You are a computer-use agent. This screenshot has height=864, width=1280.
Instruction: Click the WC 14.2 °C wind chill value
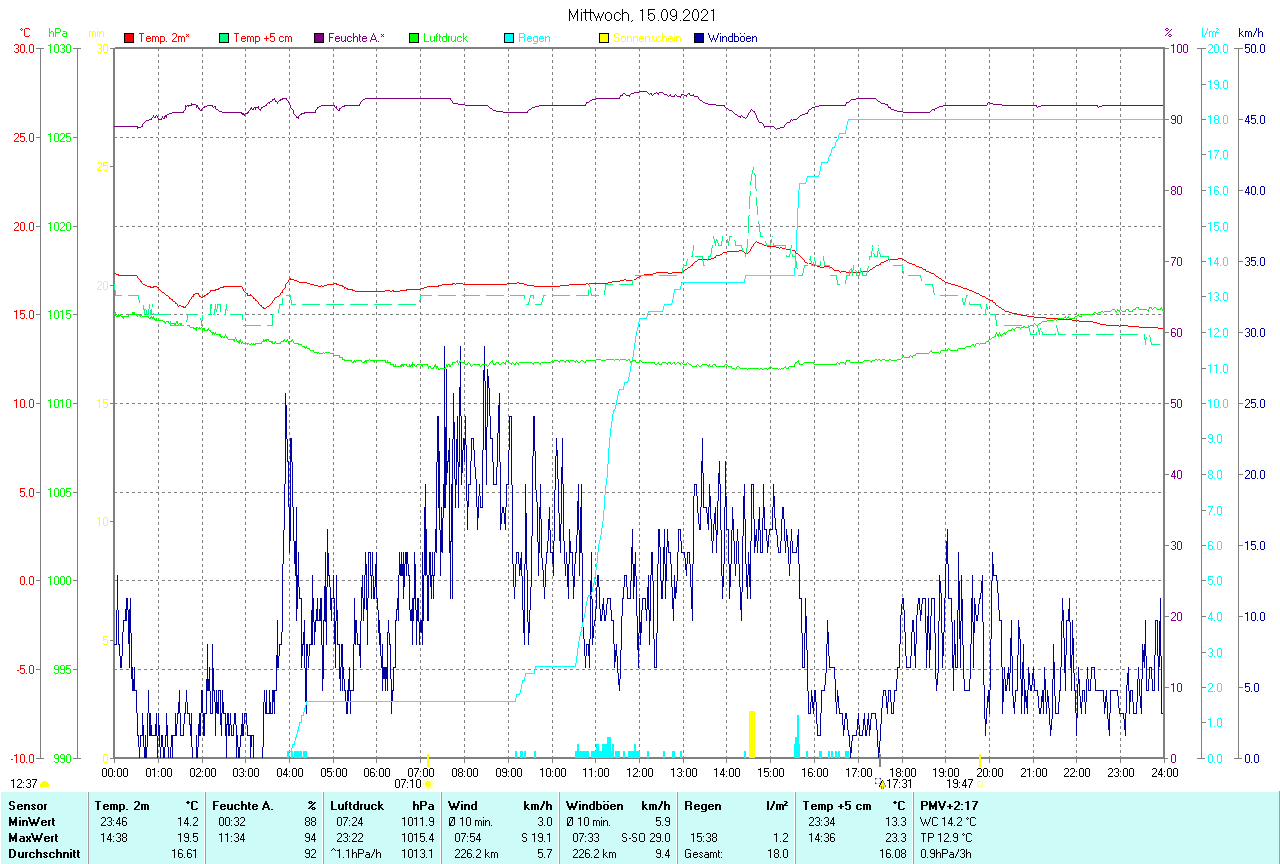click(x=949, y=821)
